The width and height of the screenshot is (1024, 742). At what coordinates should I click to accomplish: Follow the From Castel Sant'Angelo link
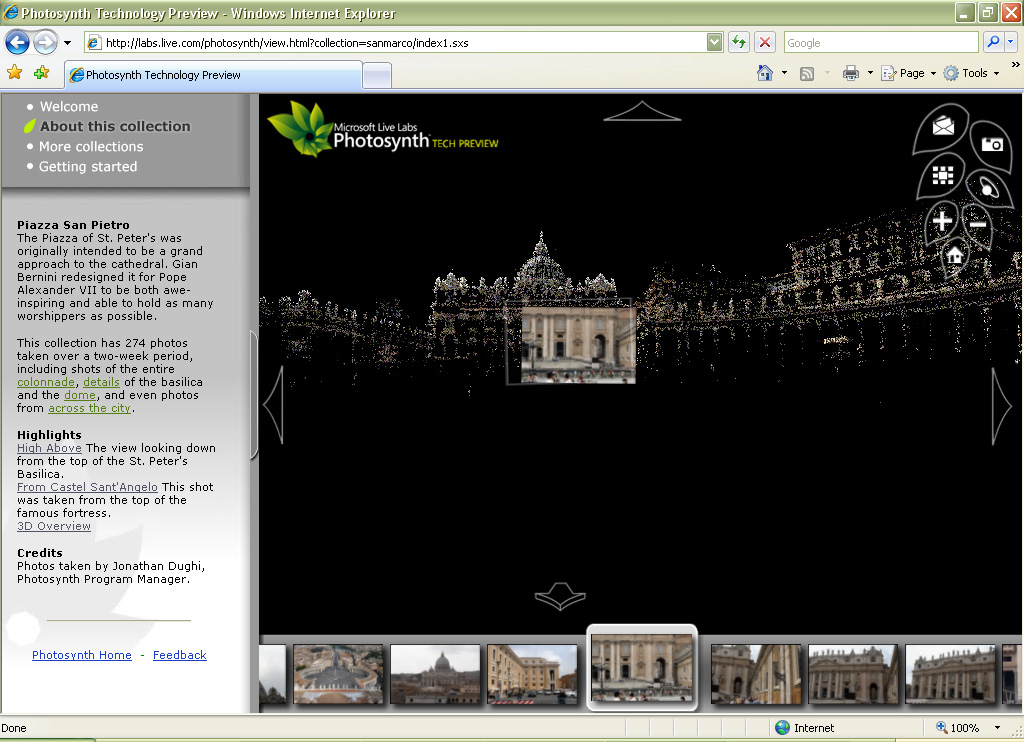pos(87,487)
